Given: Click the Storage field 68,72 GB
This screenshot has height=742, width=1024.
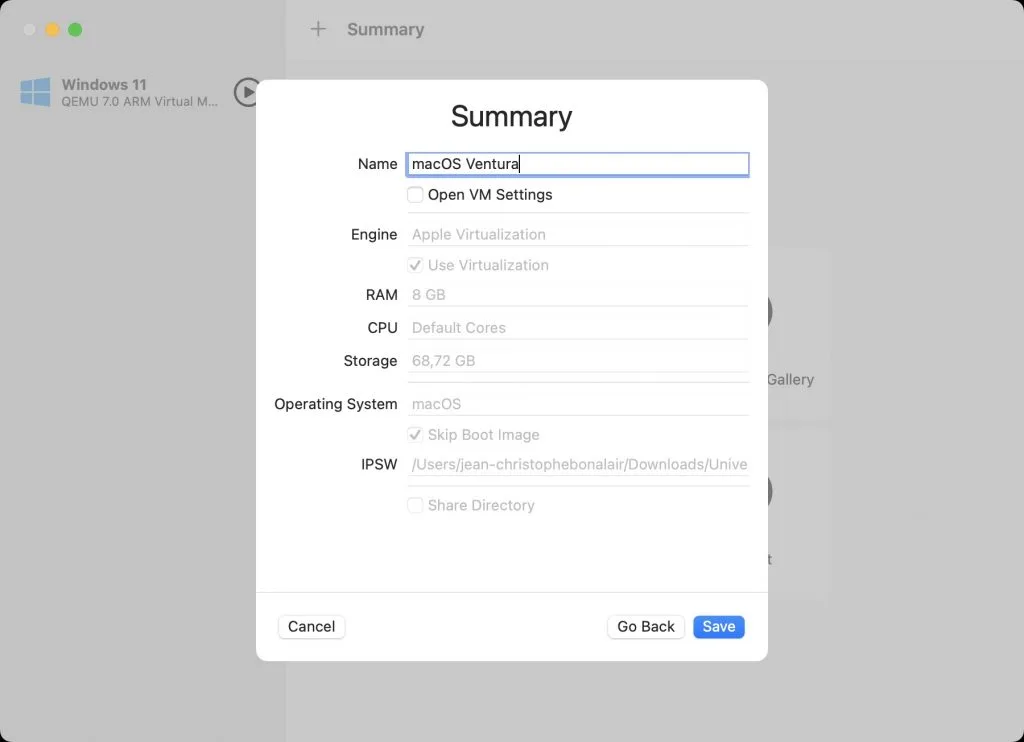Looking at the screenshot, I should (x=577, y=361).
